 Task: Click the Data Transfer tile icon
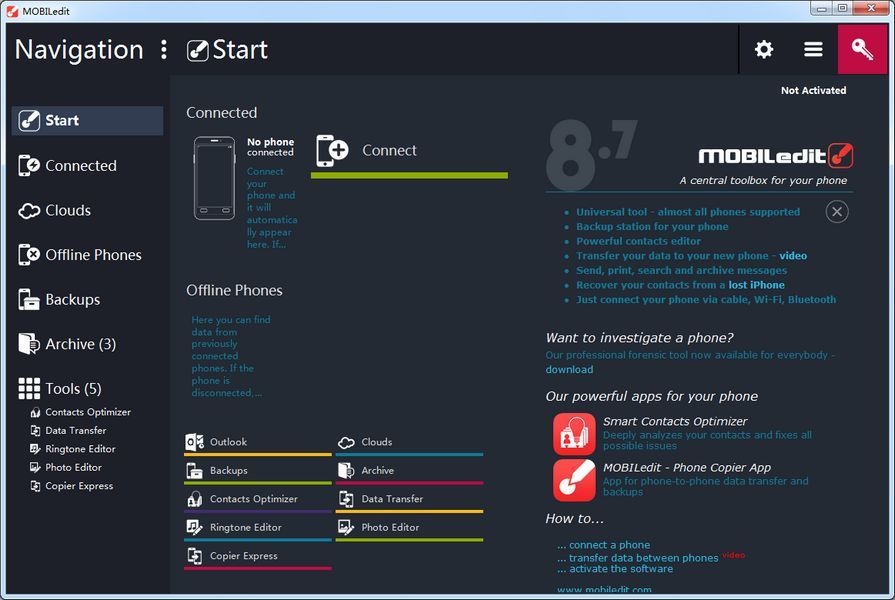coord(346,499)
